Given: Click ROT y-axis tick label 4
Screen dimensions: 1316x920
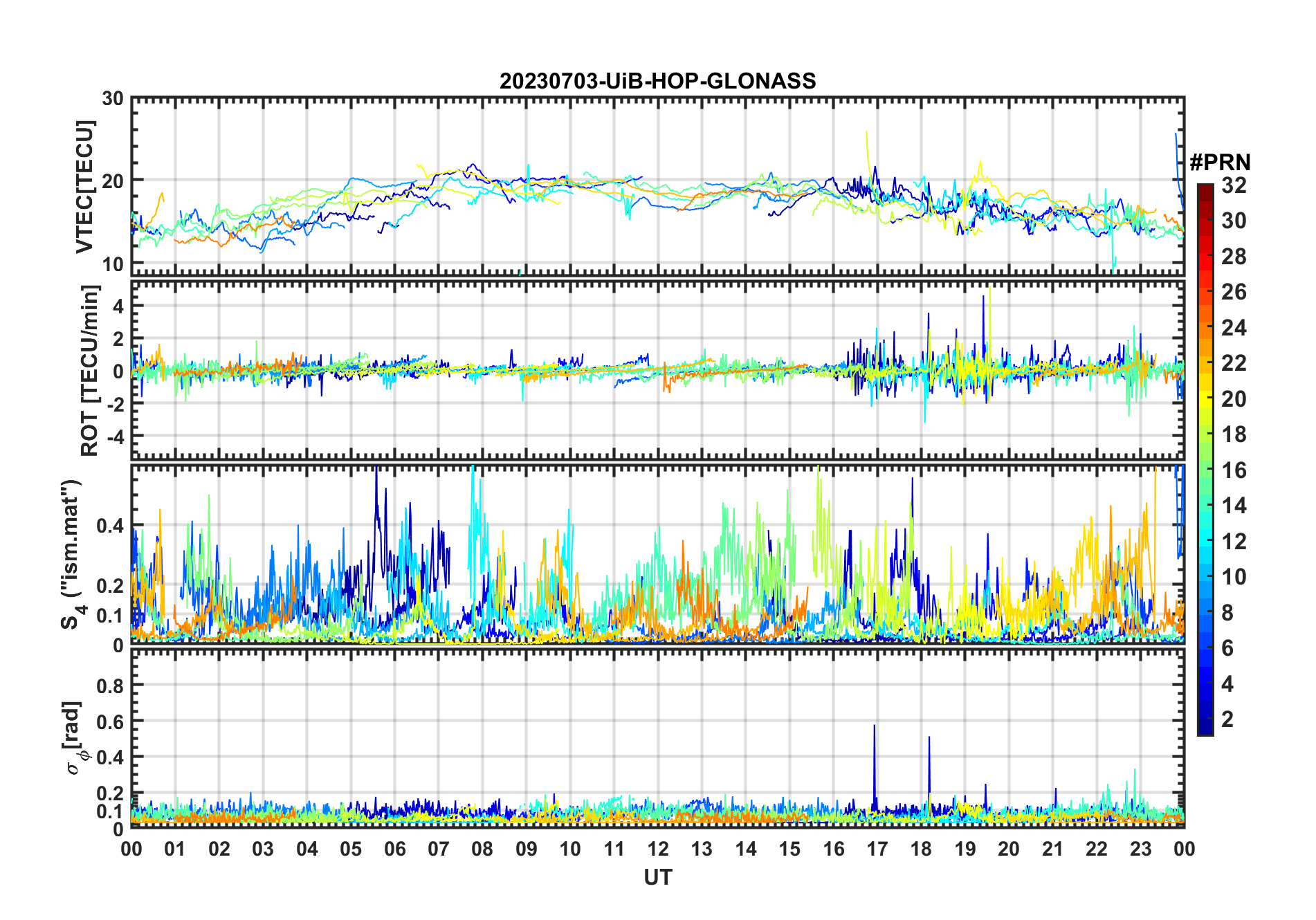Looking at the screenshot, I should tap(119, 306).
